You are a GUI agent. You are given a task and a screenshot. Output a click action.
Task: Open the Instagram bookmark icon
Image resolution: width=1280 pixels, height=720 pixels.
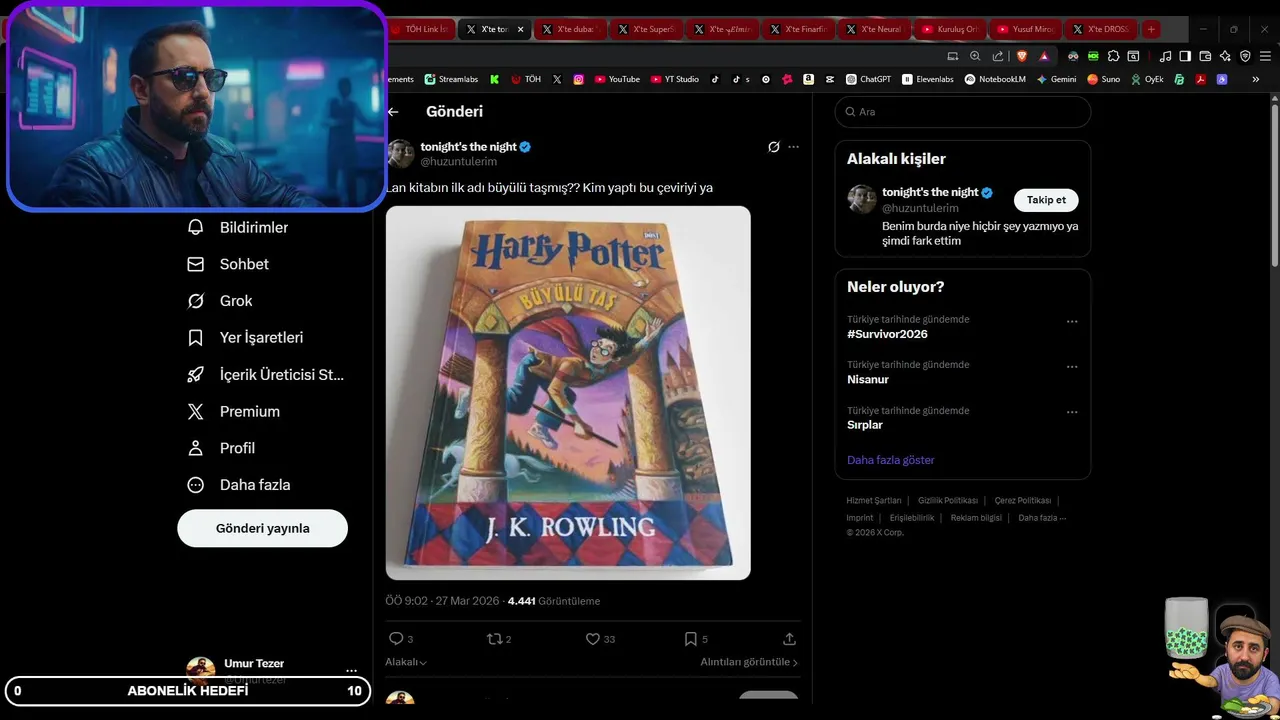coord(578,79)
